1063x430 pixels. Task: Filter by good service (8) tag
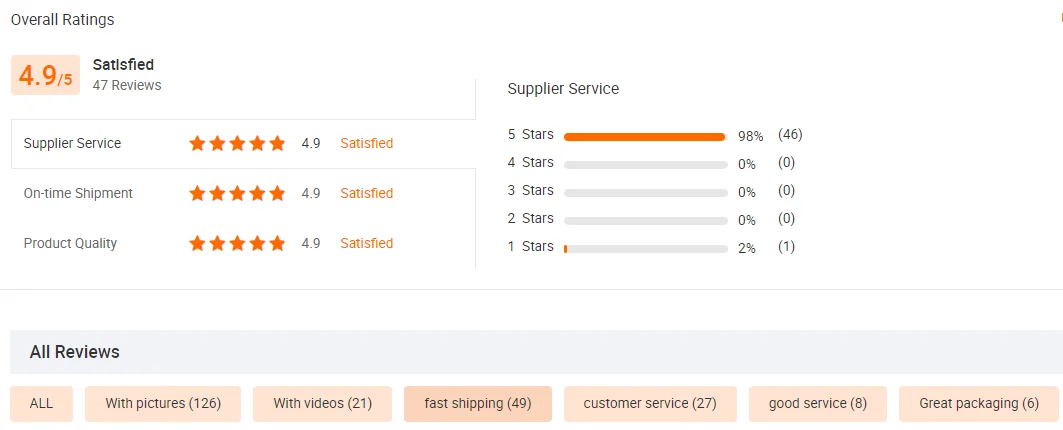tap(817, 403)
